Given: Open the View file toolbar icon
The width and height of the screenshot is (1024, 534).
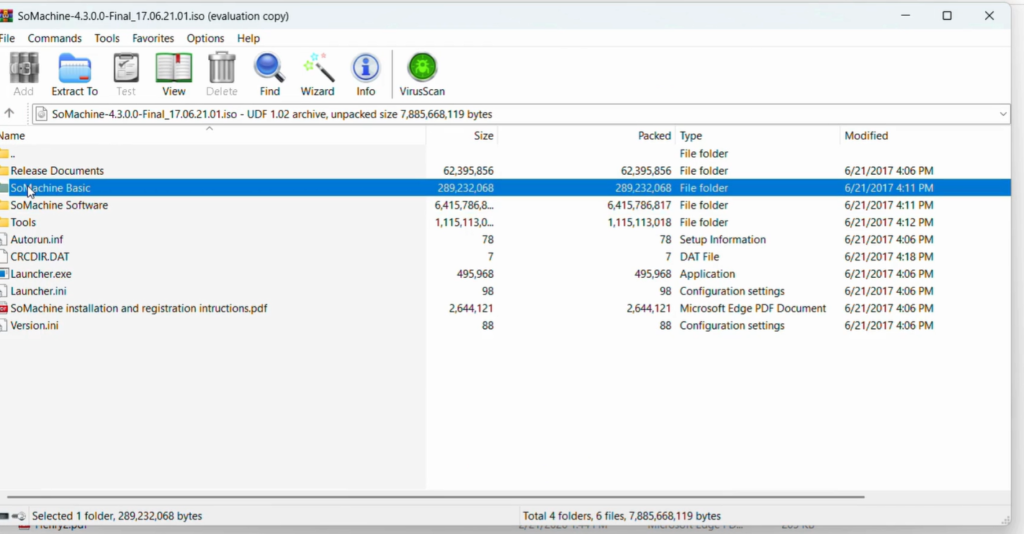Looking at the screenshot, I should point(173,75).
